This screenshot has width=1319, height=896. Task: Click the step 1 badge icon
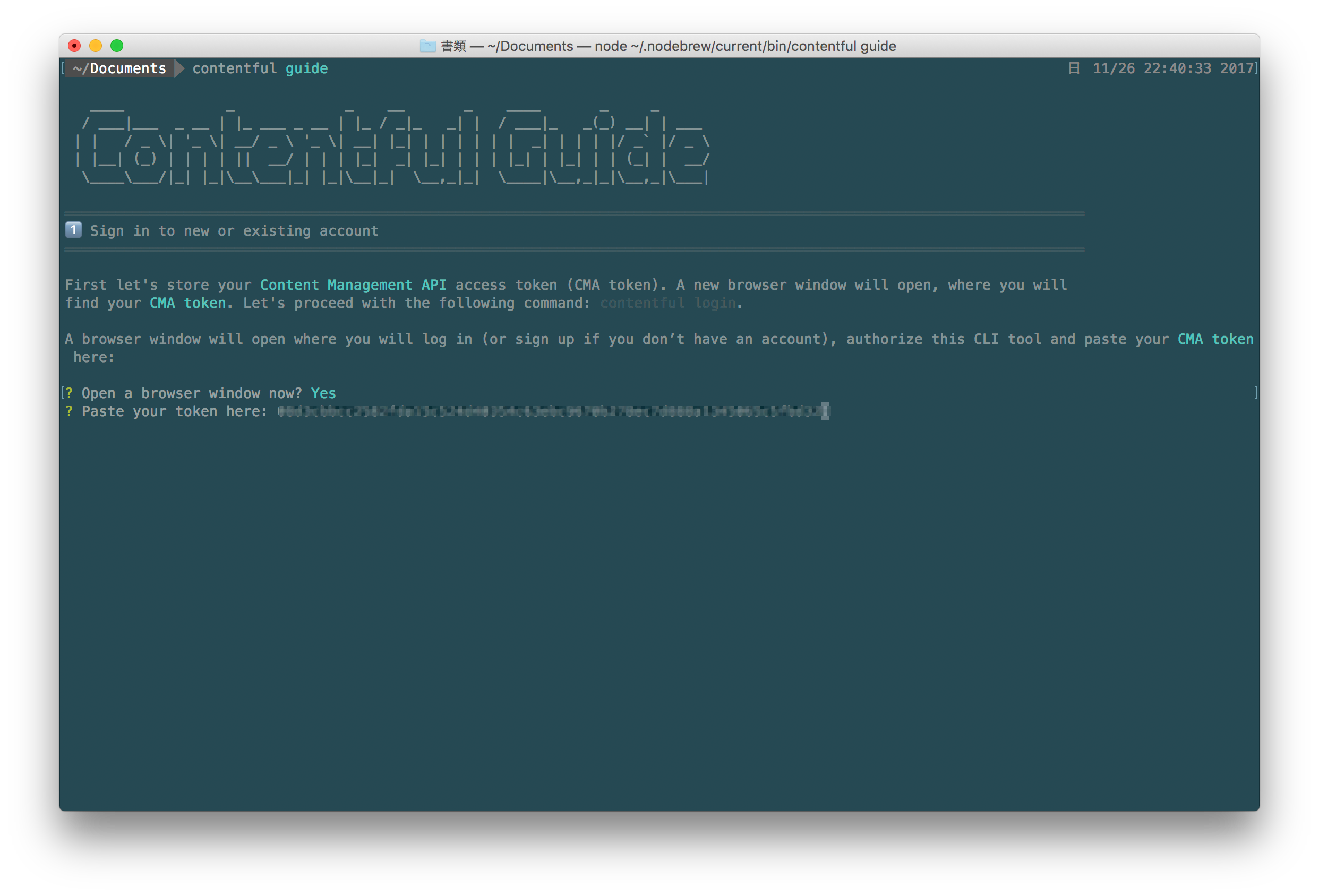click(73, 230)
